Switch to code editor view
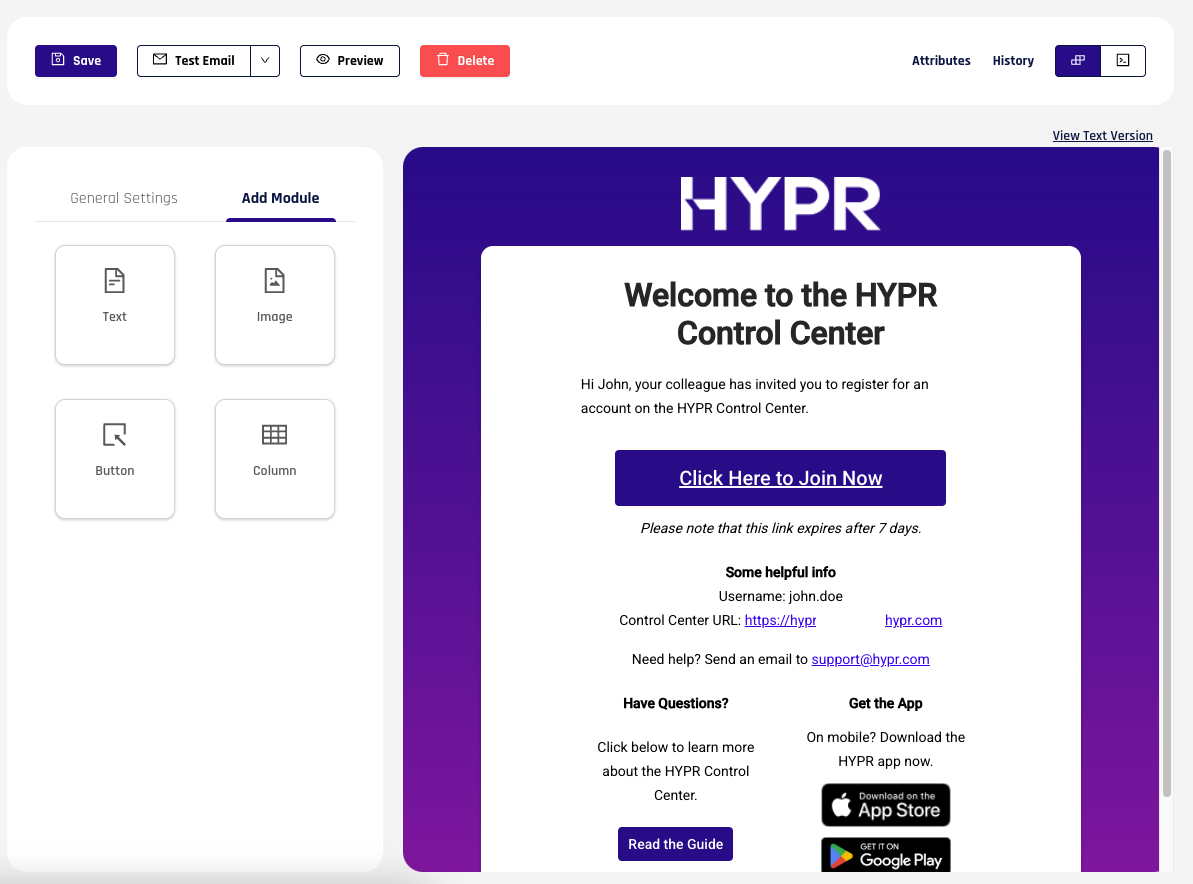 click(x=1123, y=61)
